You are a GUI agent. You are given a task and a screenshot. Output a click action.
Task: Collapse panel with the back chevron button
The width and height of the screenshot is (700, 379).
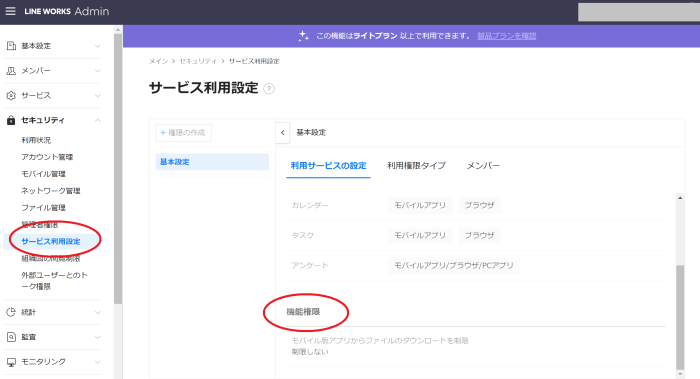(283, 133)
